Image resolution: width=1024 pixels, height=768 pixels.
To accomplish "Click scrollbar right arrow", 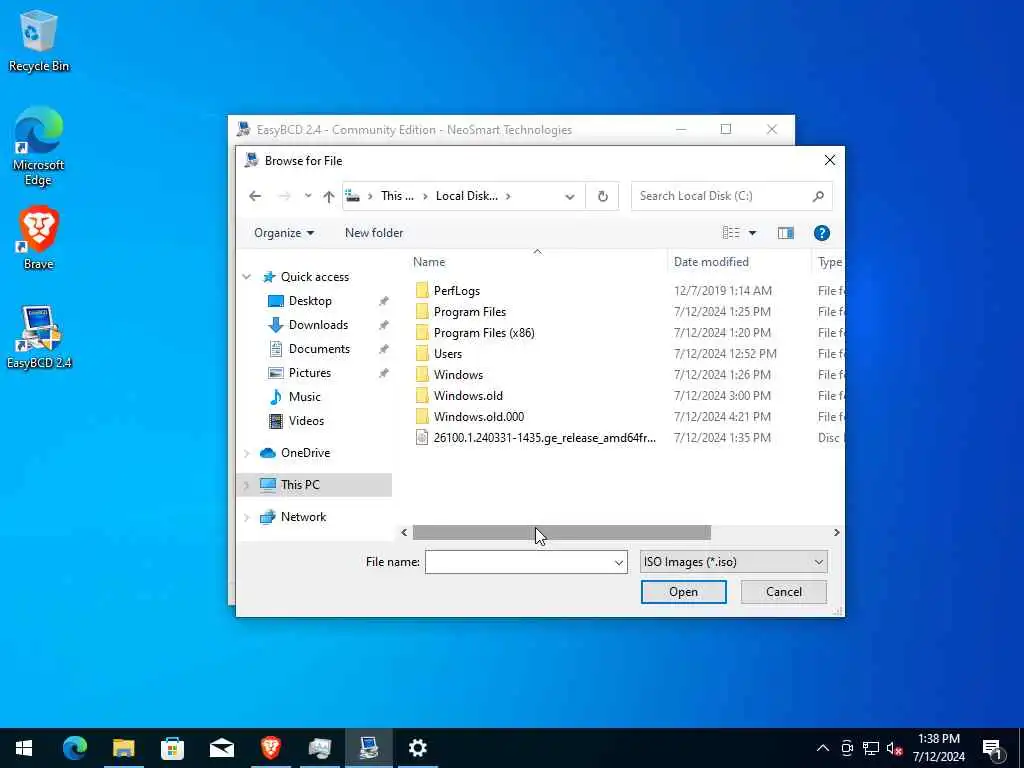I will [836, 533].
